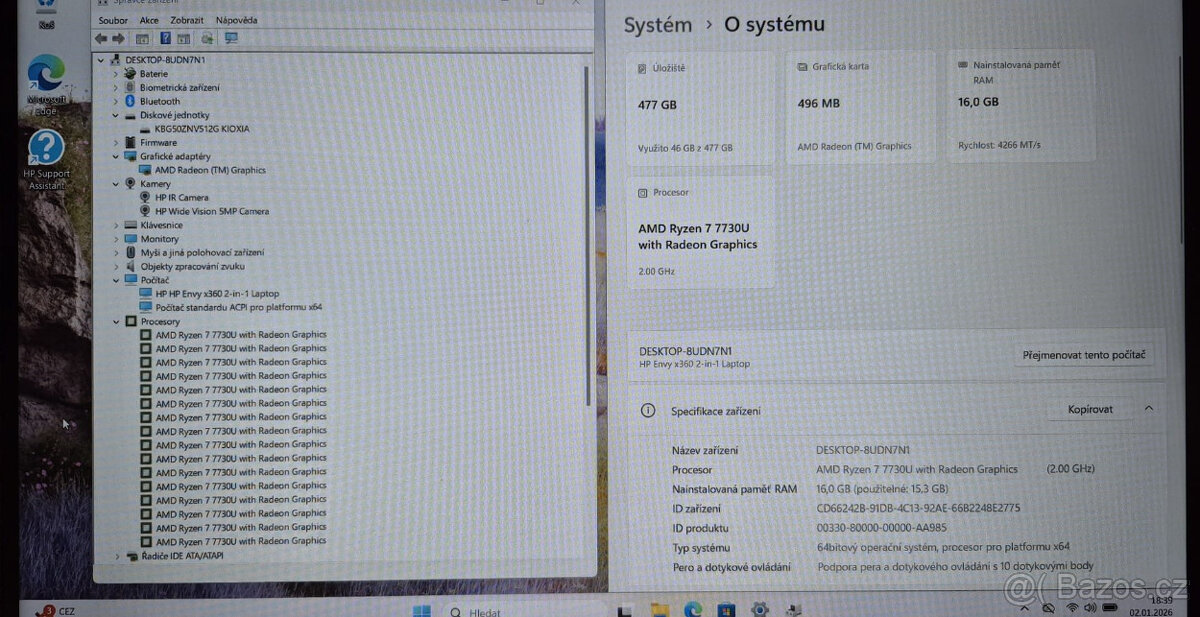1200x617 pixels.
Task: Open the Zobrazit menu
Action: (x=186, y=20)
